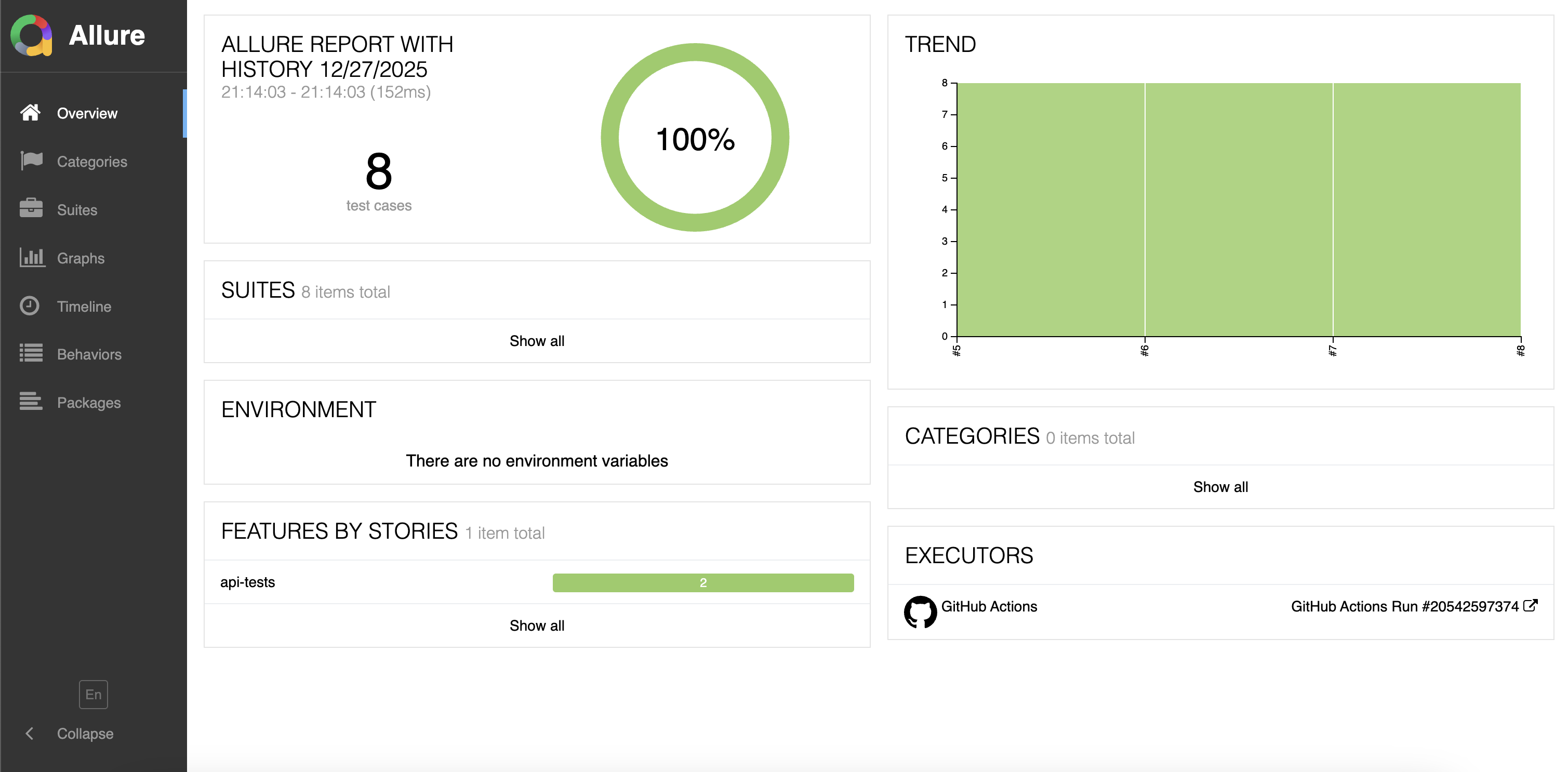The width and height of the screenshot is (1568, 772).
Task: Show all features by stories
Action: (537, 626)
